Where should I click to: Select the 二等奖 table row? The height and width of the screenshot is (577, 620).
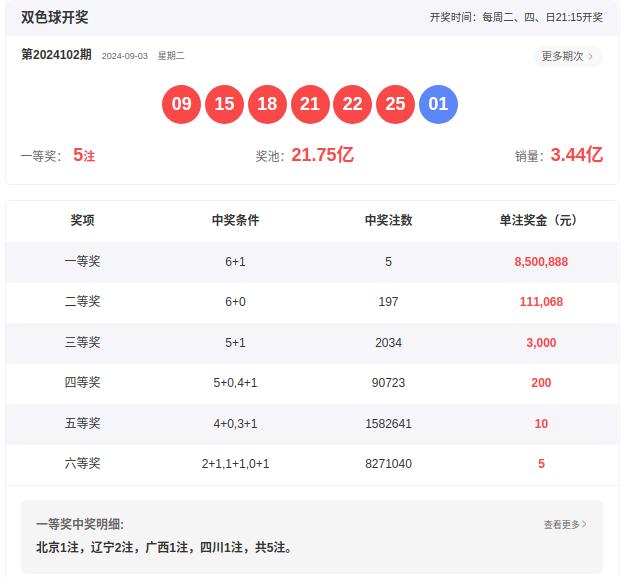point(312,302)
